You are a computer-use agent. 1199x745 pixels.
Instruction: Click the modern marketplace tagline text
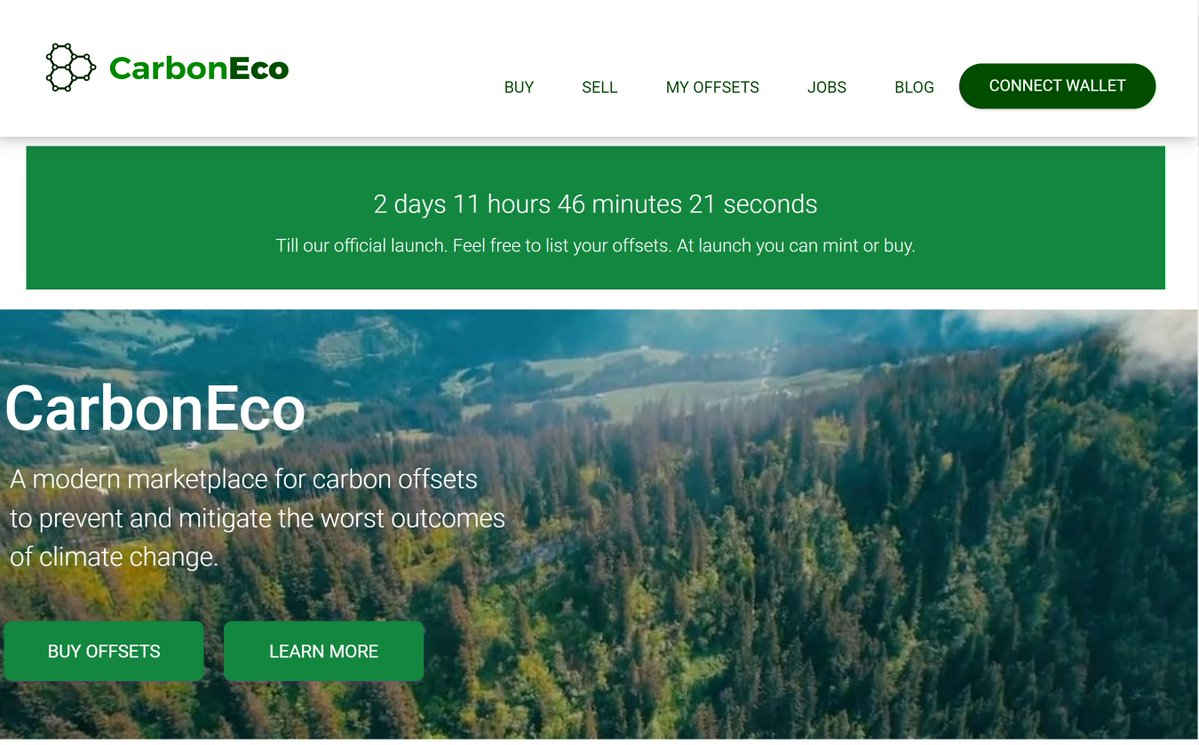click(x=257, y=518)
